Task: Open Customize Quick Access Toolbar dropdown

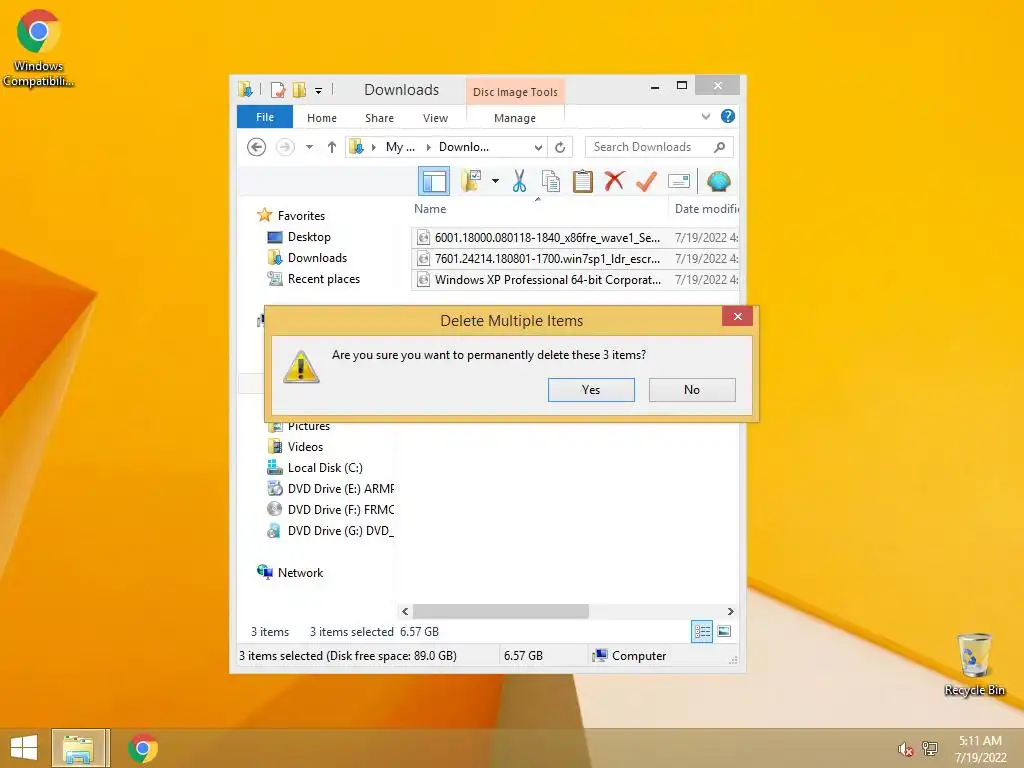Action: point(319,90)
